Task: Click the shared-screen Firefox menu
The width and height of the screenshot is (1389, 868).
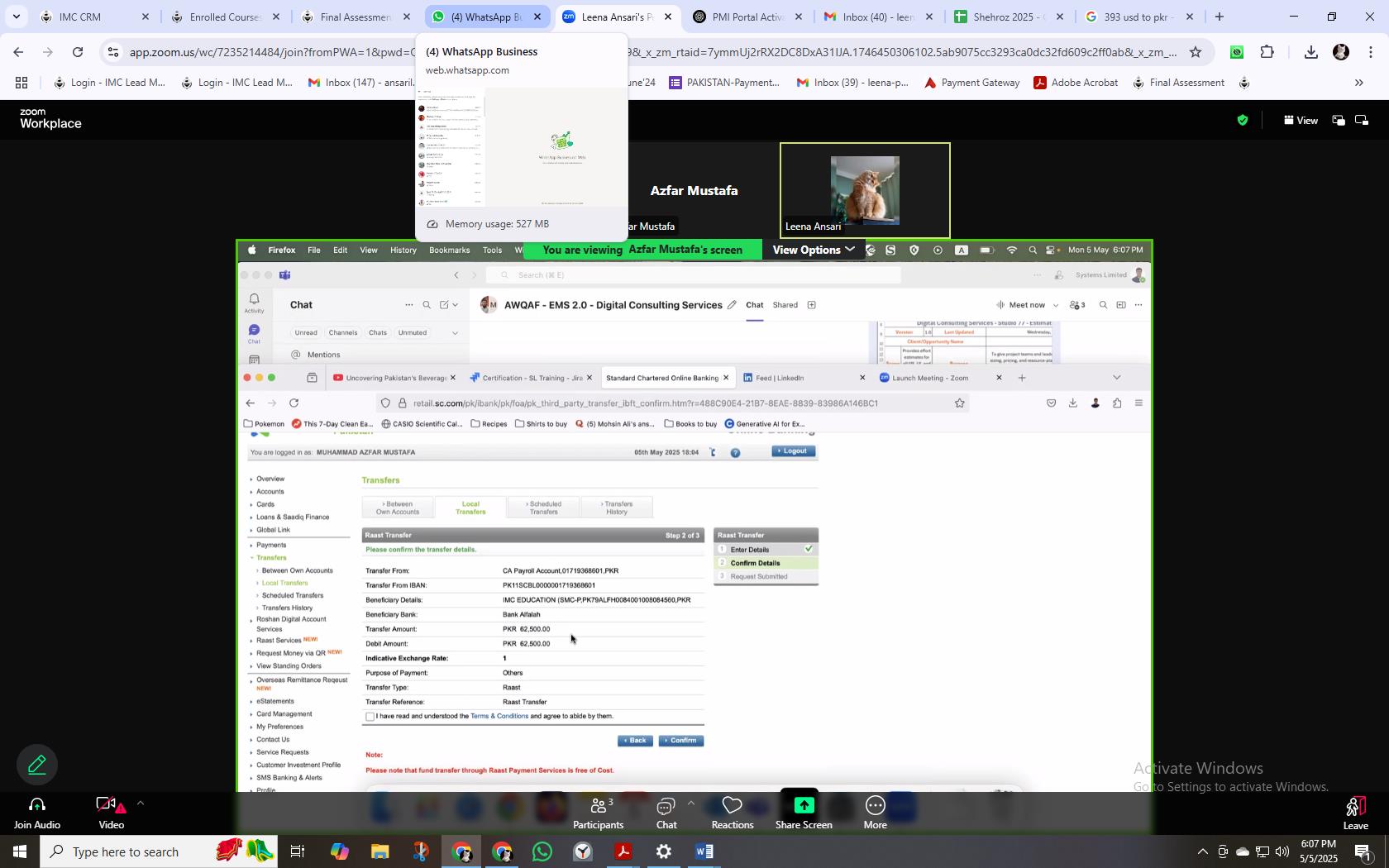Action: [x=281, y=250]
